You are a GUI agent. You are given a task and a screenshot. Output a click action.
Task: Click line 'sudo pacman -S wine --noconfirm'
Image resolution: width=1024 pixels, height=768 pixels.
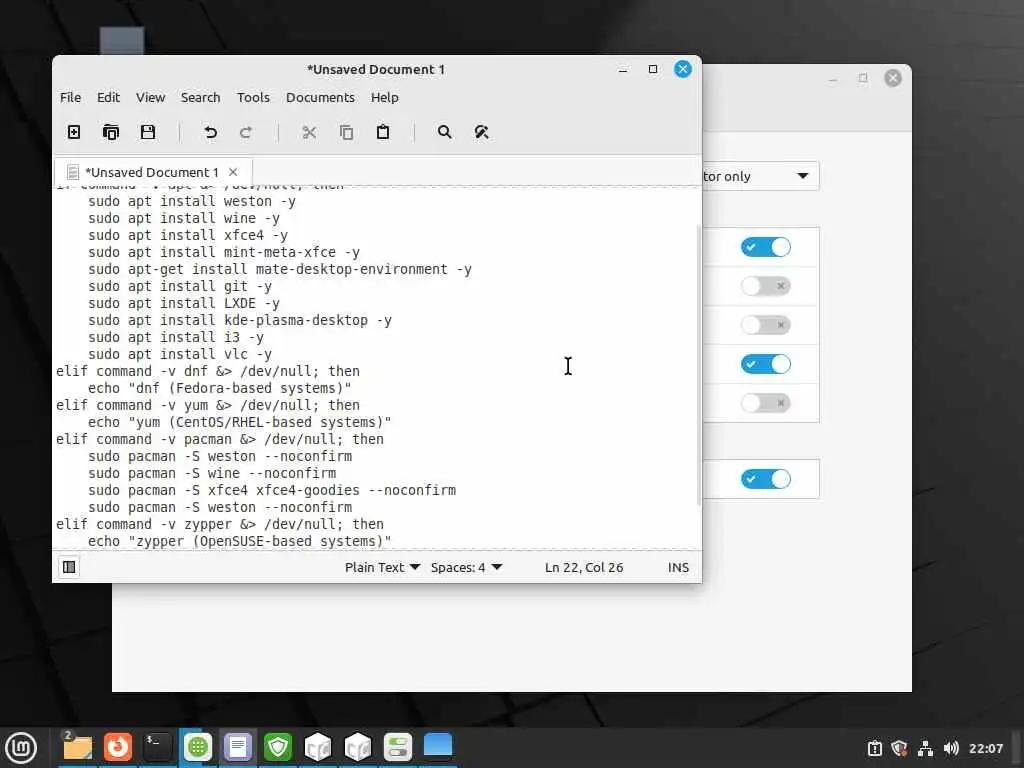click(212, 473)
